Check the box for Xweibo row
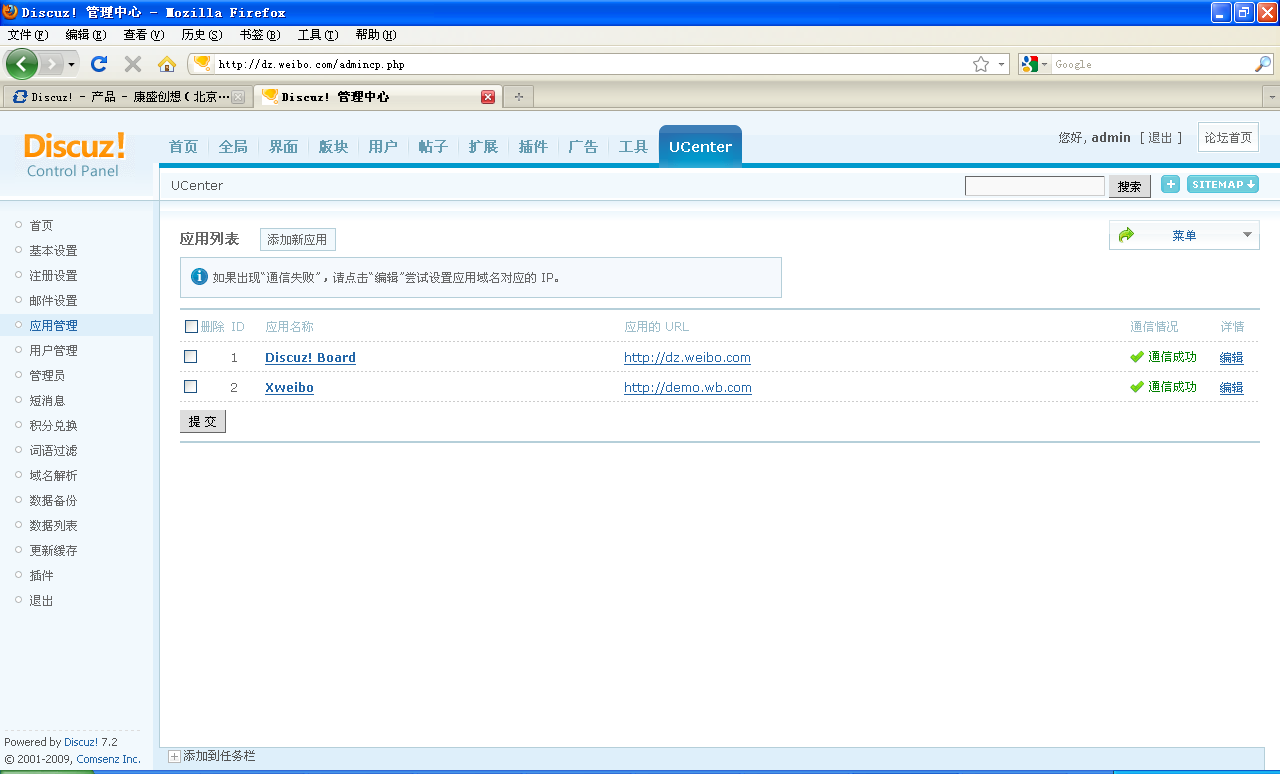This screenshot has height=774, width=1280. 191,387
